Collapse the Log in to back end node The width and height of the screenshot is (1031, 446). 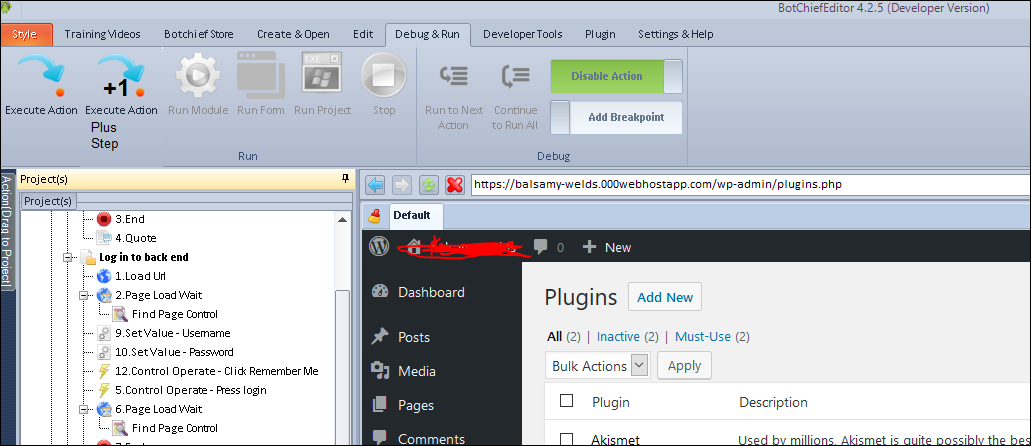pyautogui.click(x=69, y=257)
